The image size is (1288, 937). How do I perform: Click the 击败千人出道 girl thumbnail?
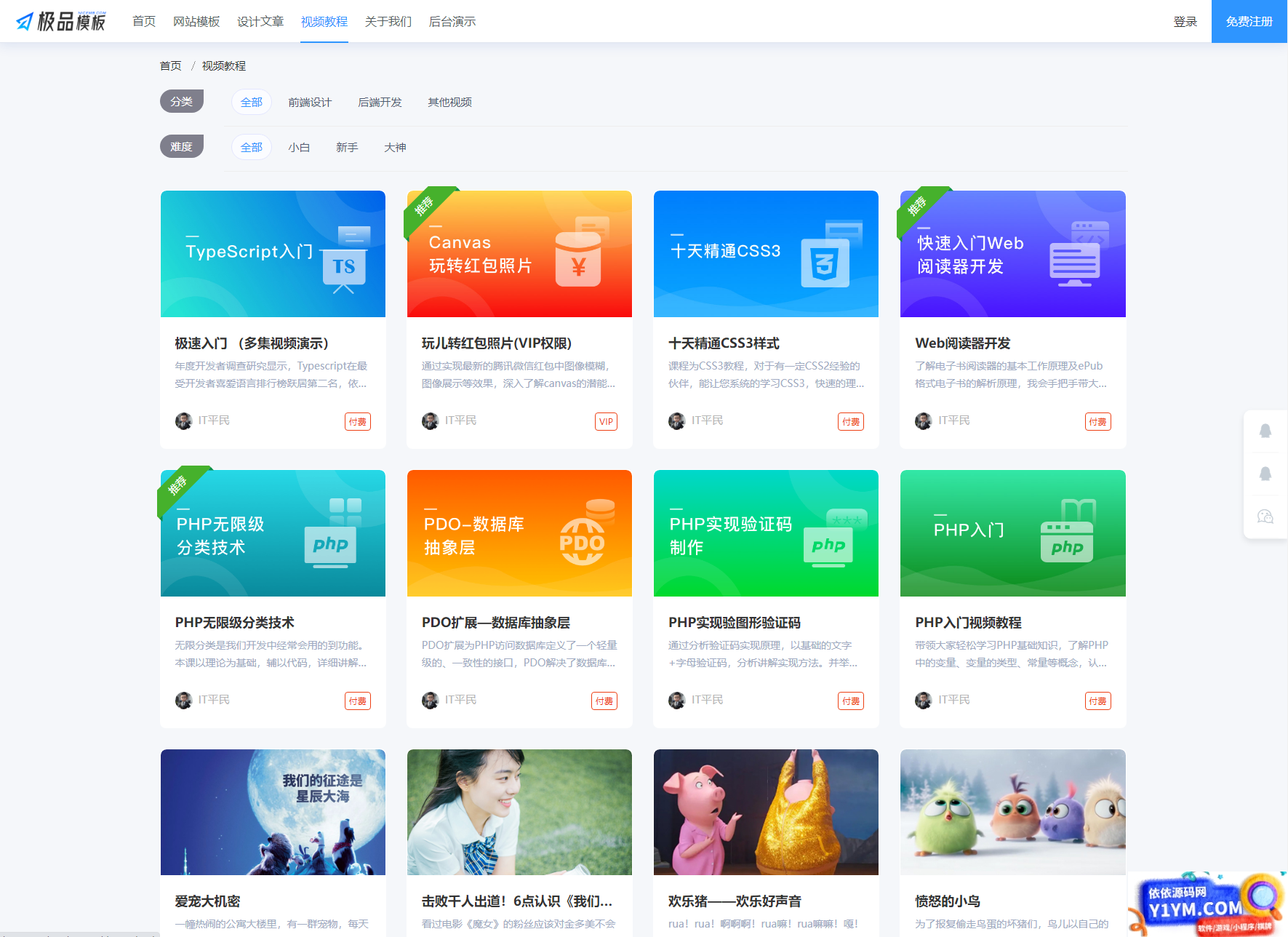(519, 812)
